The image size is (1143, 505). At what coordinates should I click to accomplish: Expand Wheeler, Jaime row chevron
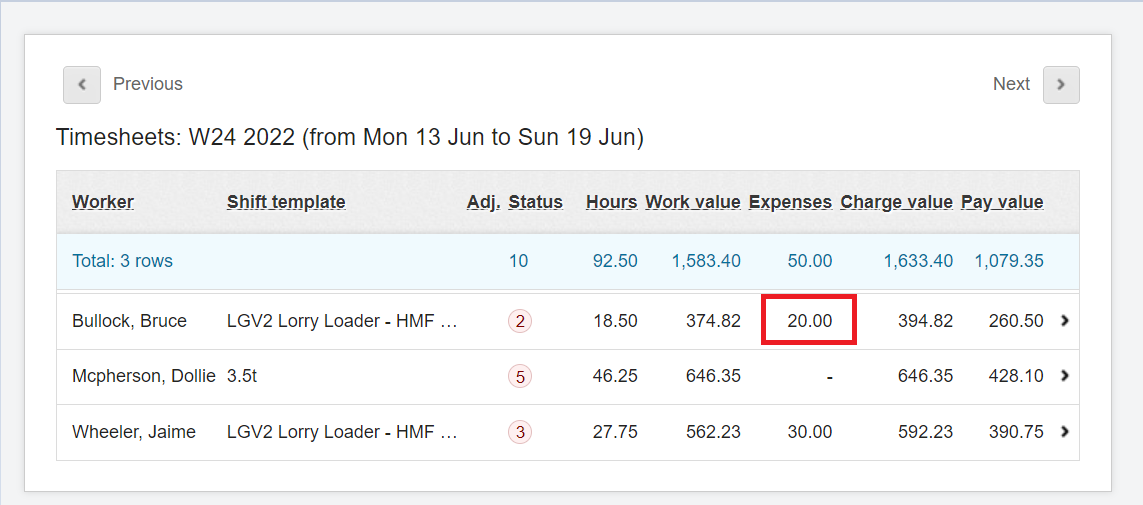tap(1064, 432)
